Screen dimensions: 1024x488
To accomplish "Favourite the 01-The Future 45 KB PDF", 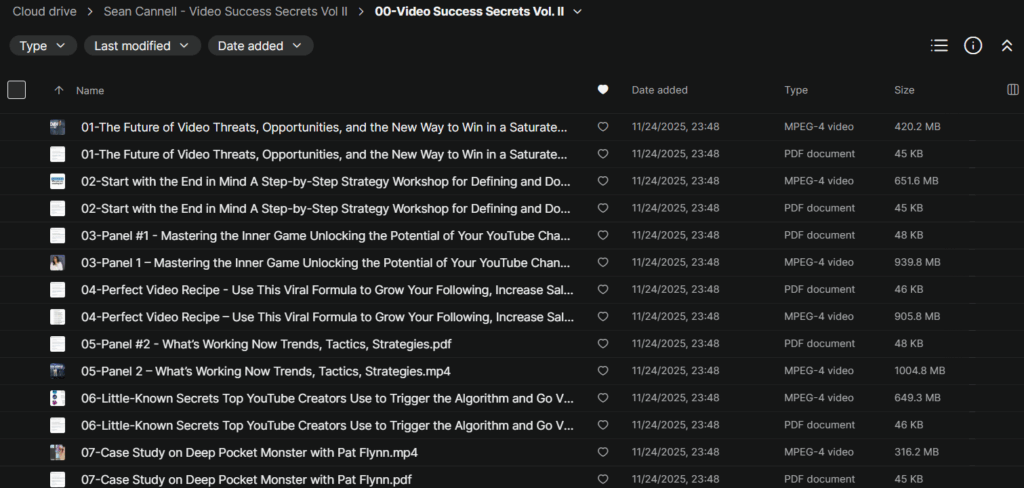I will pos(603,154).
